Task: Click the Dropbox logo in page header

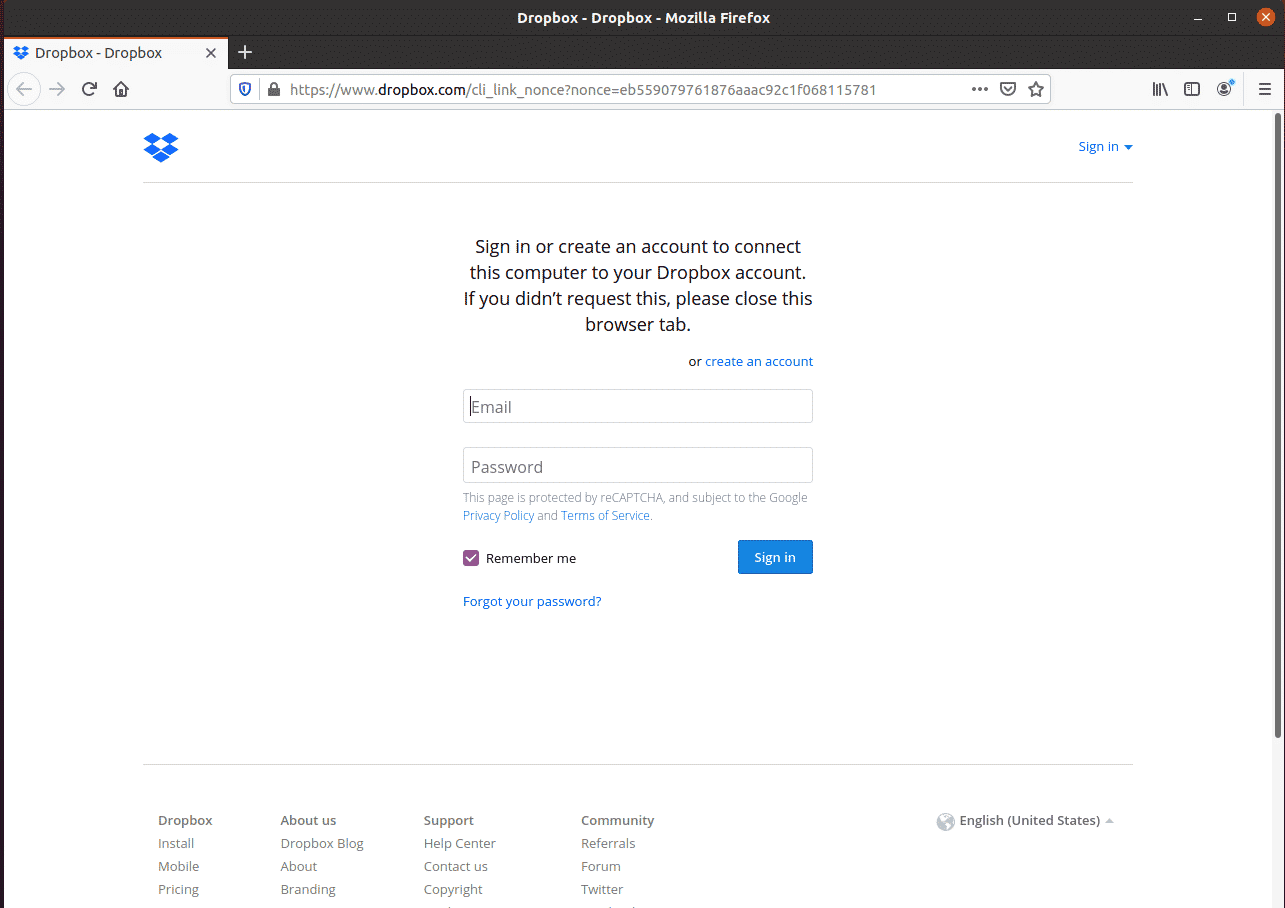Action: 161,147
